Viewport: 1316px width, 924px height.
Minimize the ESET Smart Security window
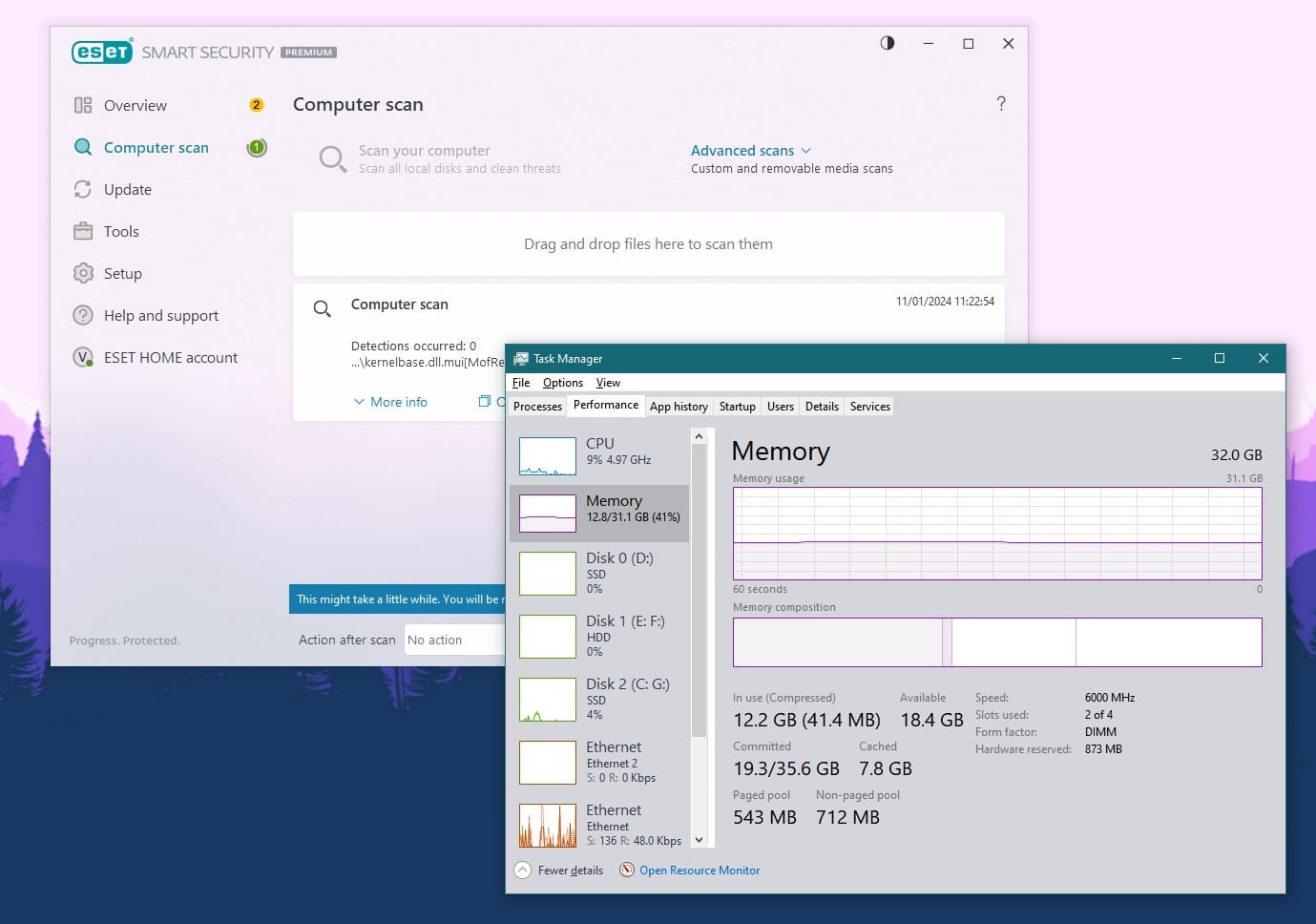928,44
